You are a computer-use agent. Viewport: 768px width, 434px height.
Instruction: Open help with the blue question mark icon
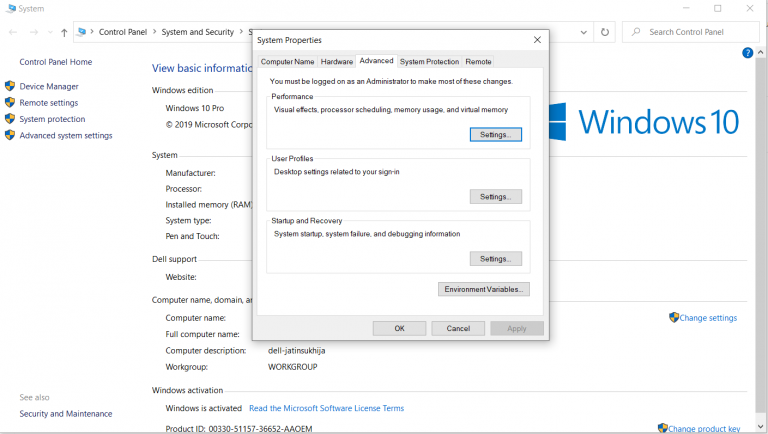(747, 53)
